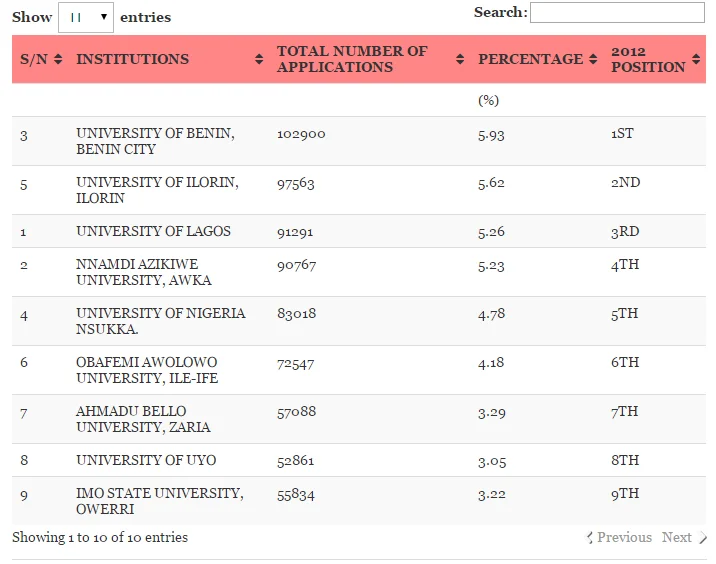716x564 pixels.
Task: Select UNIVERSITY OF UYO cell
Action: click(x=146, y=460)
